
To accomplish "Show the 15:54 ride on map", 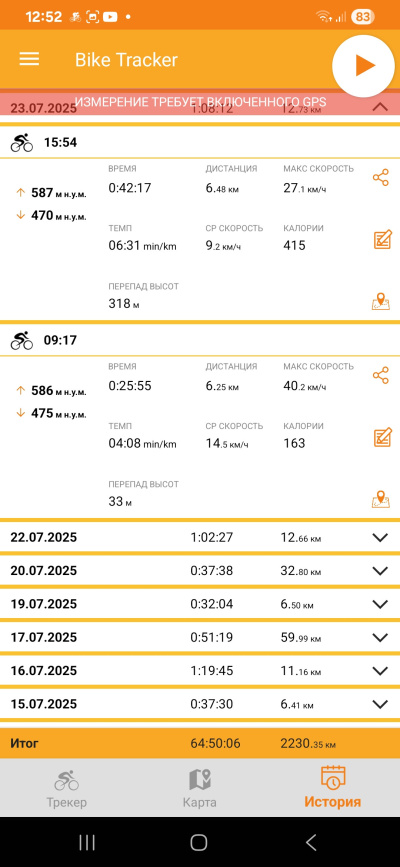I will pos(381,301).
